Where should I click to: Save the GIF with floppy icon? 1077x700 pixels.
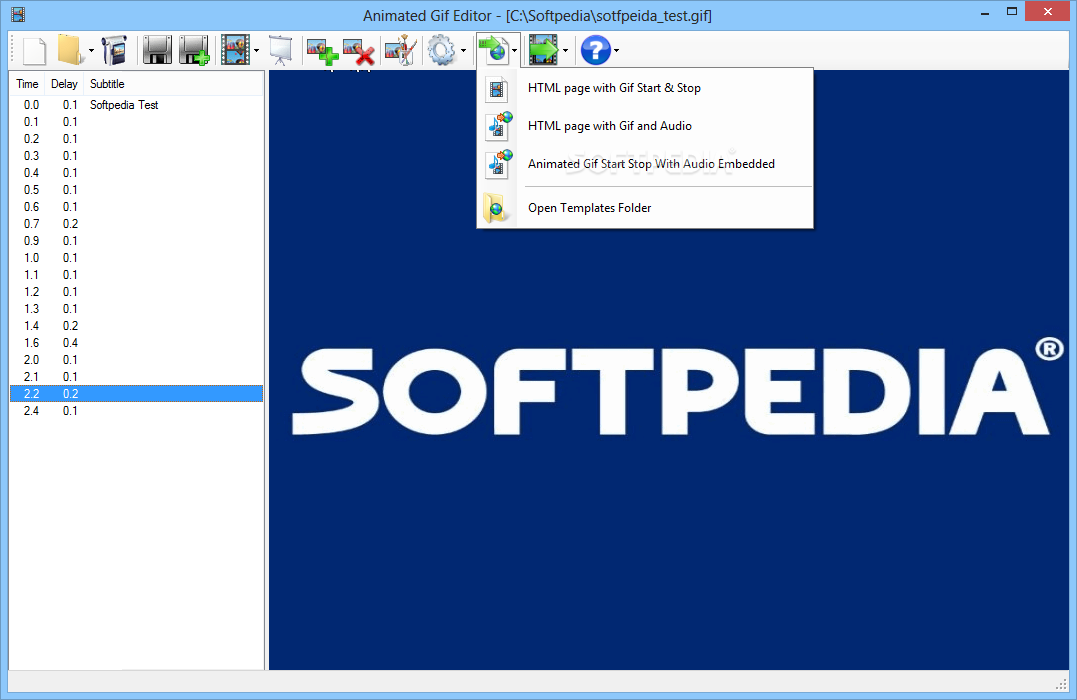157,50
